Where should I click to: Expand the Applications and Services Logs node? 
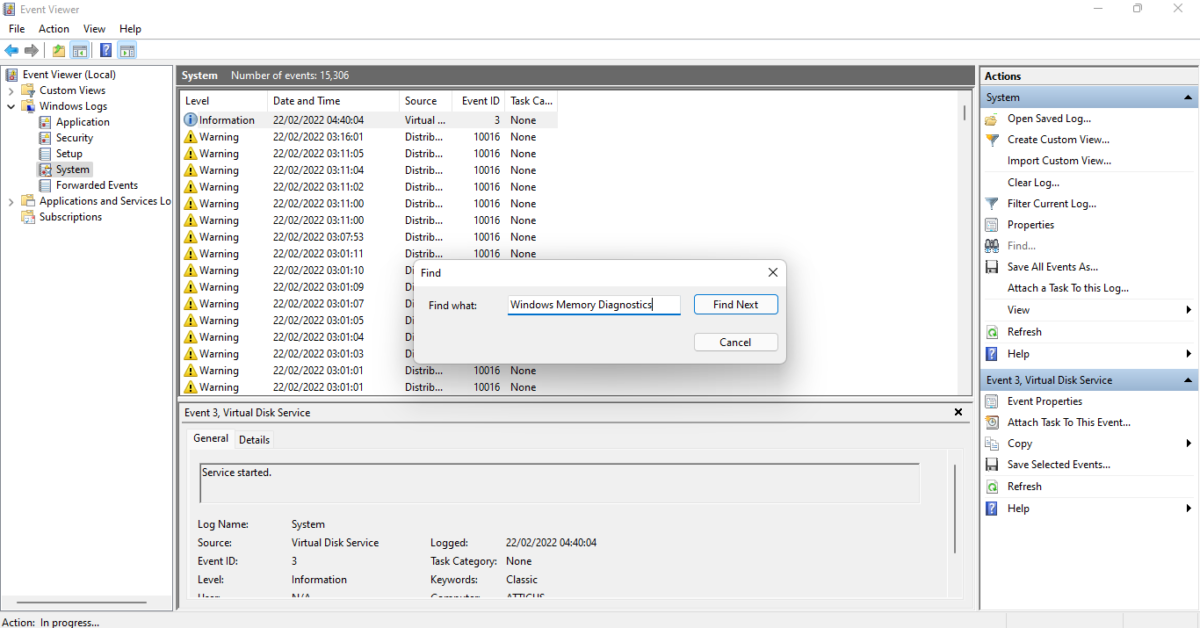click(x=9, y=200)
